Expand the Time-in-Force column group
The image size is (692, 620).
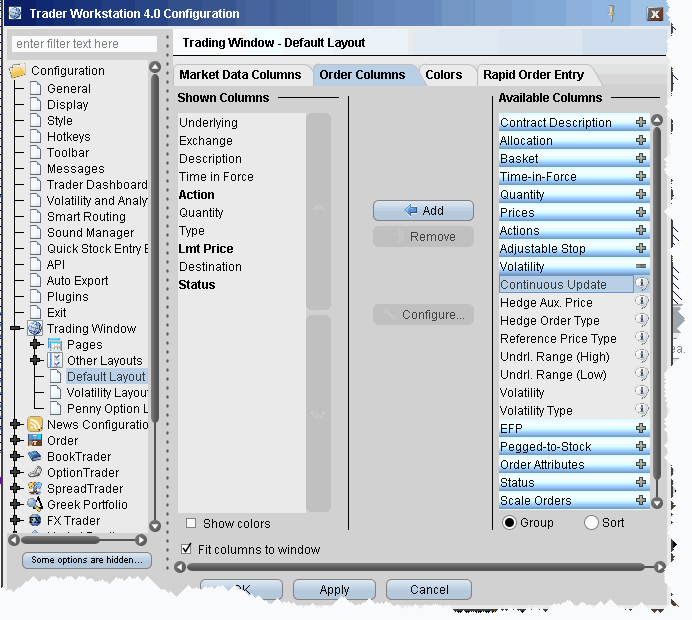641,176
